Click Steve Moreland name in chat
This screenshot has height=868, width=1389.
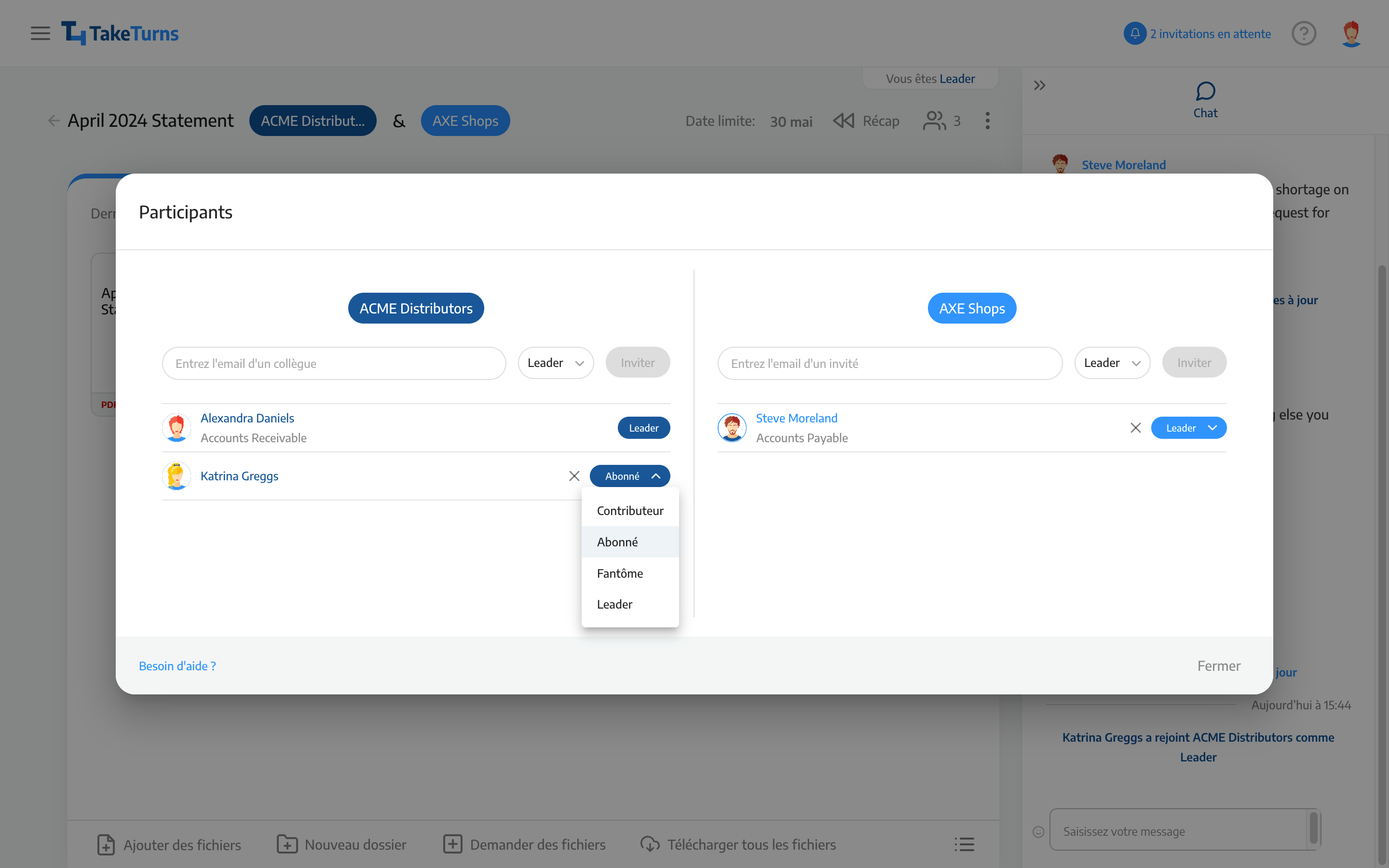tap(1123, 165)
